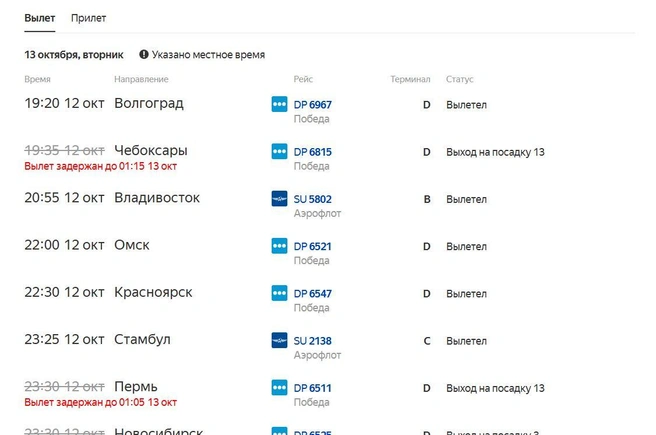Click the delay notice until 01:05 13 окт
The height and width of the screenshot is (435, 656).
100,402
